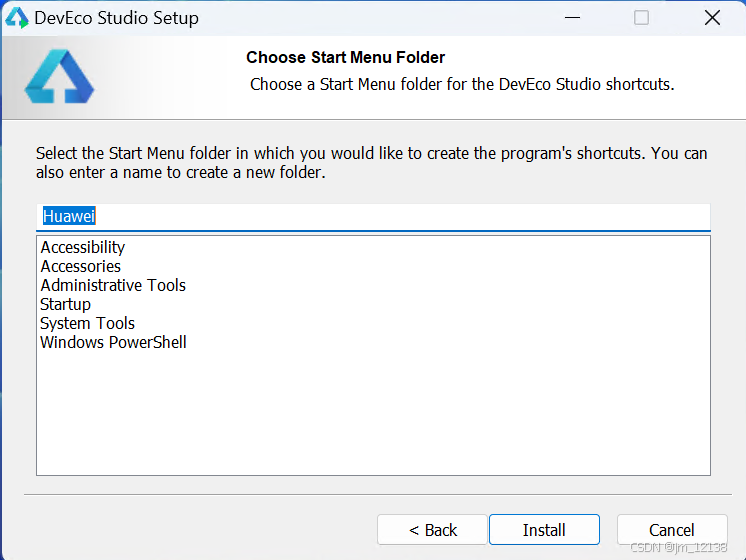Screen dimensions: 746x560
Task: Click the 'Select the Start Menu folder' instructions
Action: point(372,163)
